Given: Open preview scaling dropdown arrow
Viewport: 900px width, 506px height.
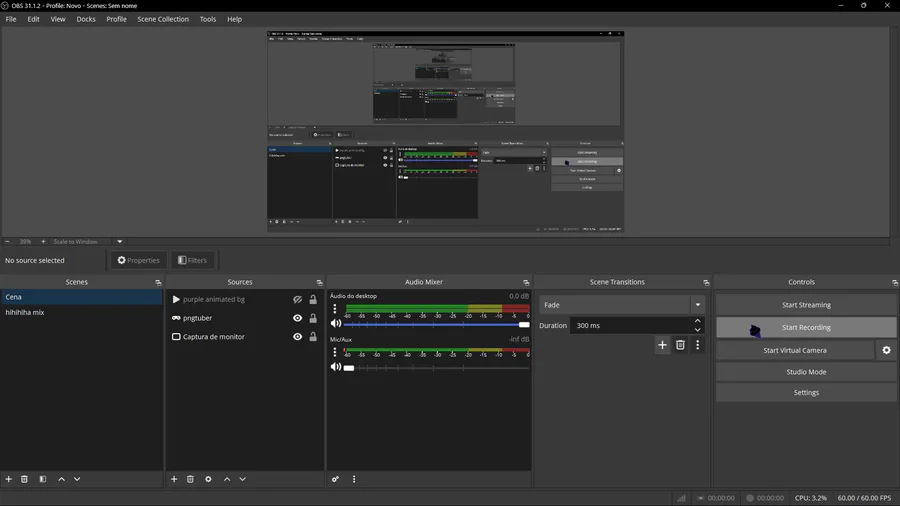Looking at the screenshot, I should click(x=120, y=242).
